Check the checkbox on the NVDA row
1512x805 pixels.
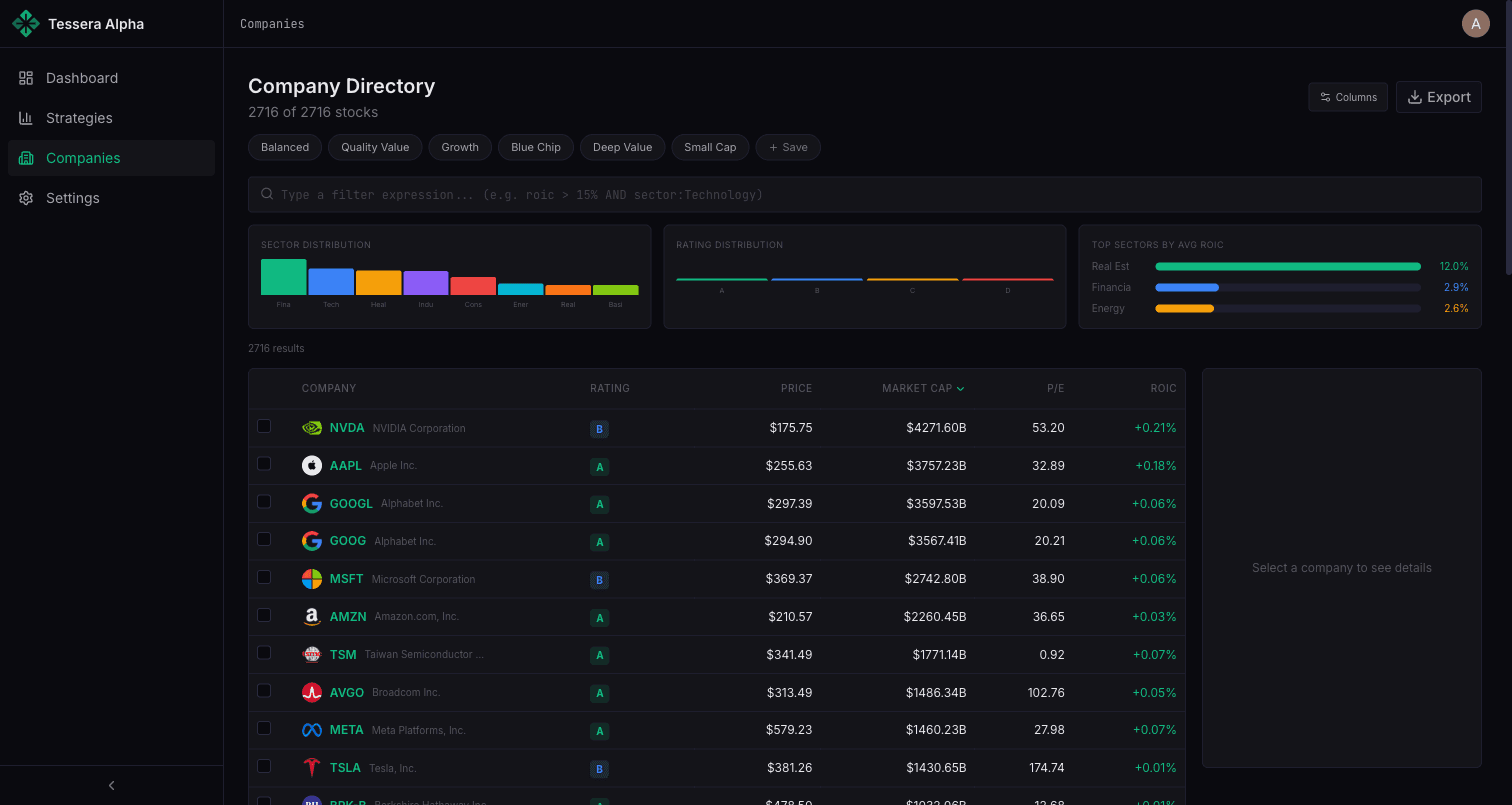pos(264,426)
